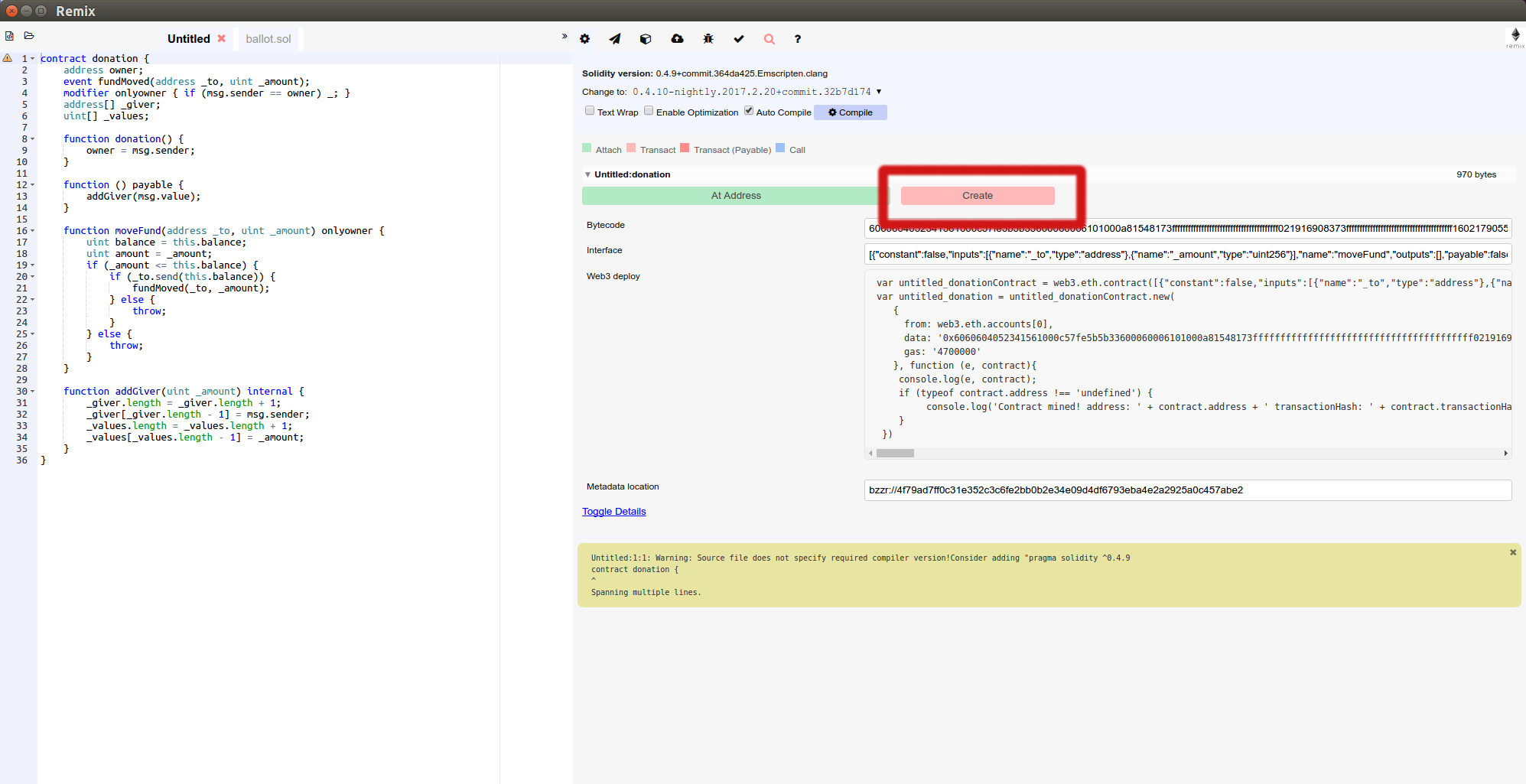Image resolution: width=1526 pixels, height=784 pixels.
Task: Open the bug debugger icon
Action: click(708, 39)
